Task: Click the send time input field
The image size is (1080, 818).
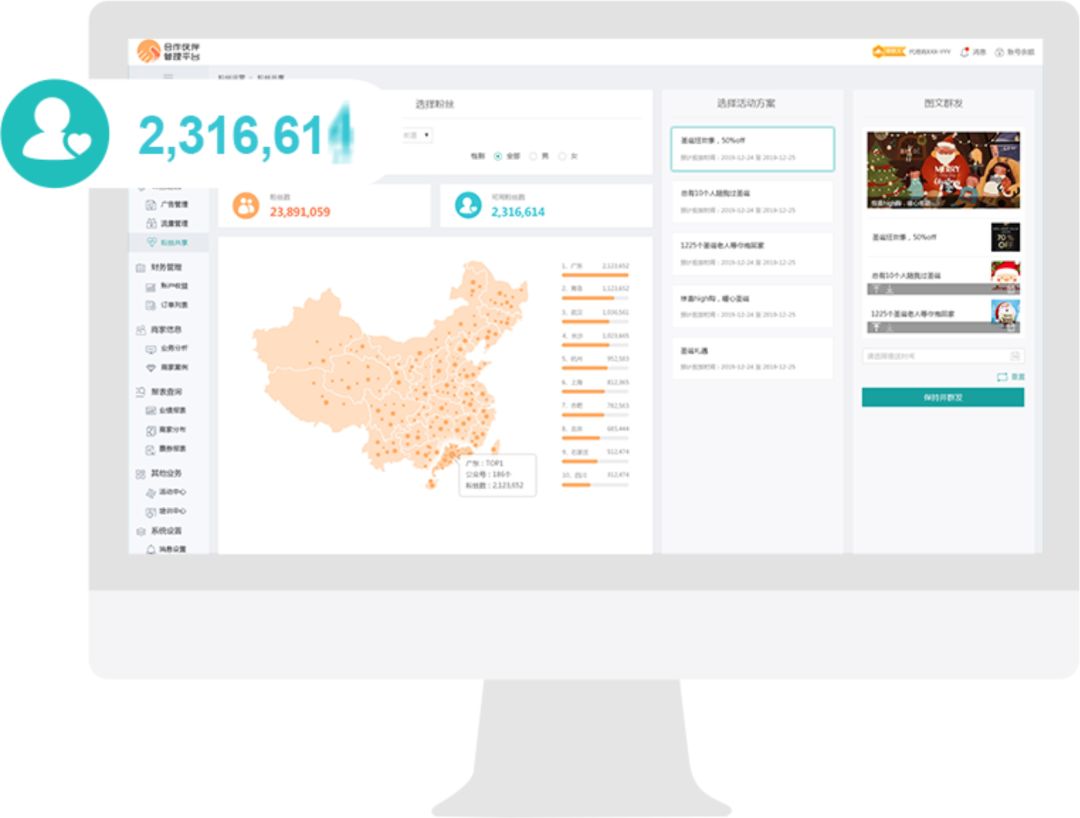Action: point(943,356)
